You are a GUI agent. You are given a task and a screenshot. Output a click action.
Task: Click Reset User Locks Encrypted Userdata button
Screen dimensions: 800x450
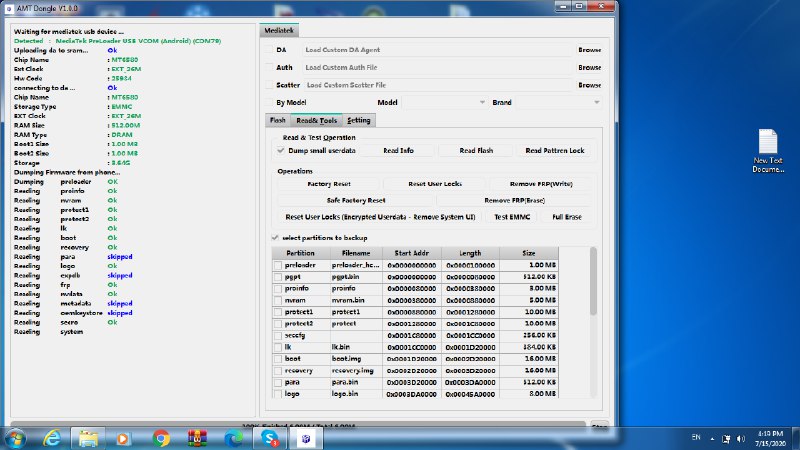[380, 217]
